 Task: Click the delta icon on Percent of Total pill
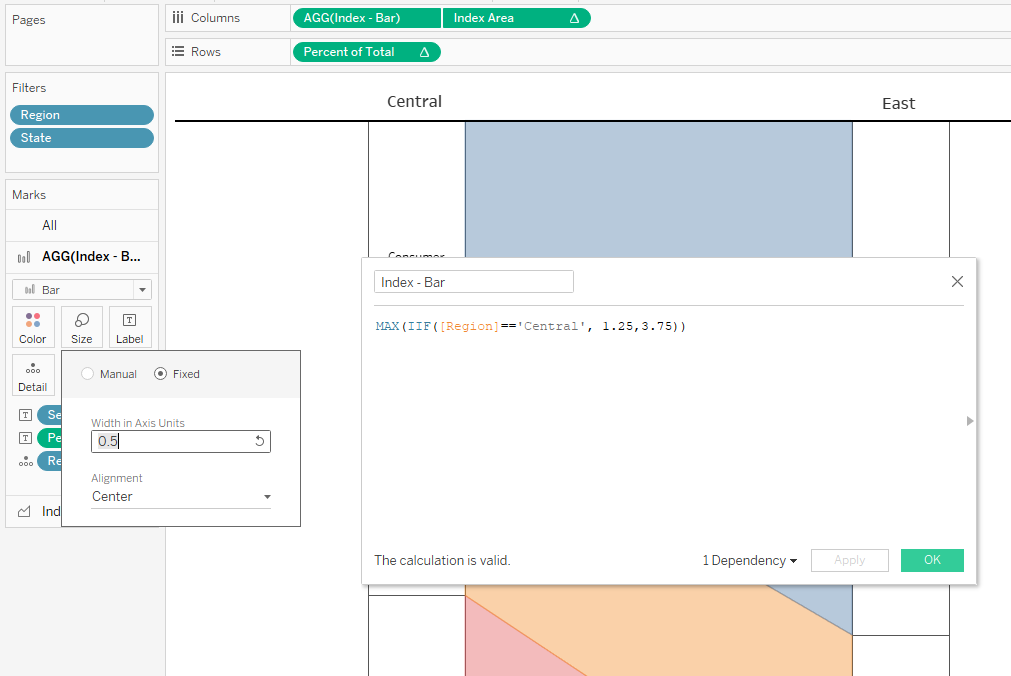[x=424, y=52]
